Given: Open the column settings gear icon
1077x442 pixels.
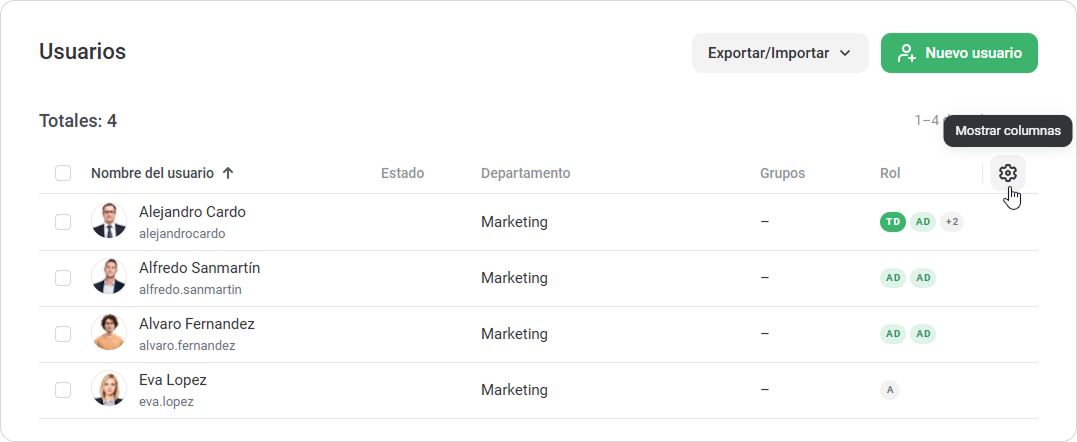Looking at the screenshot, I should (1007, 173).
